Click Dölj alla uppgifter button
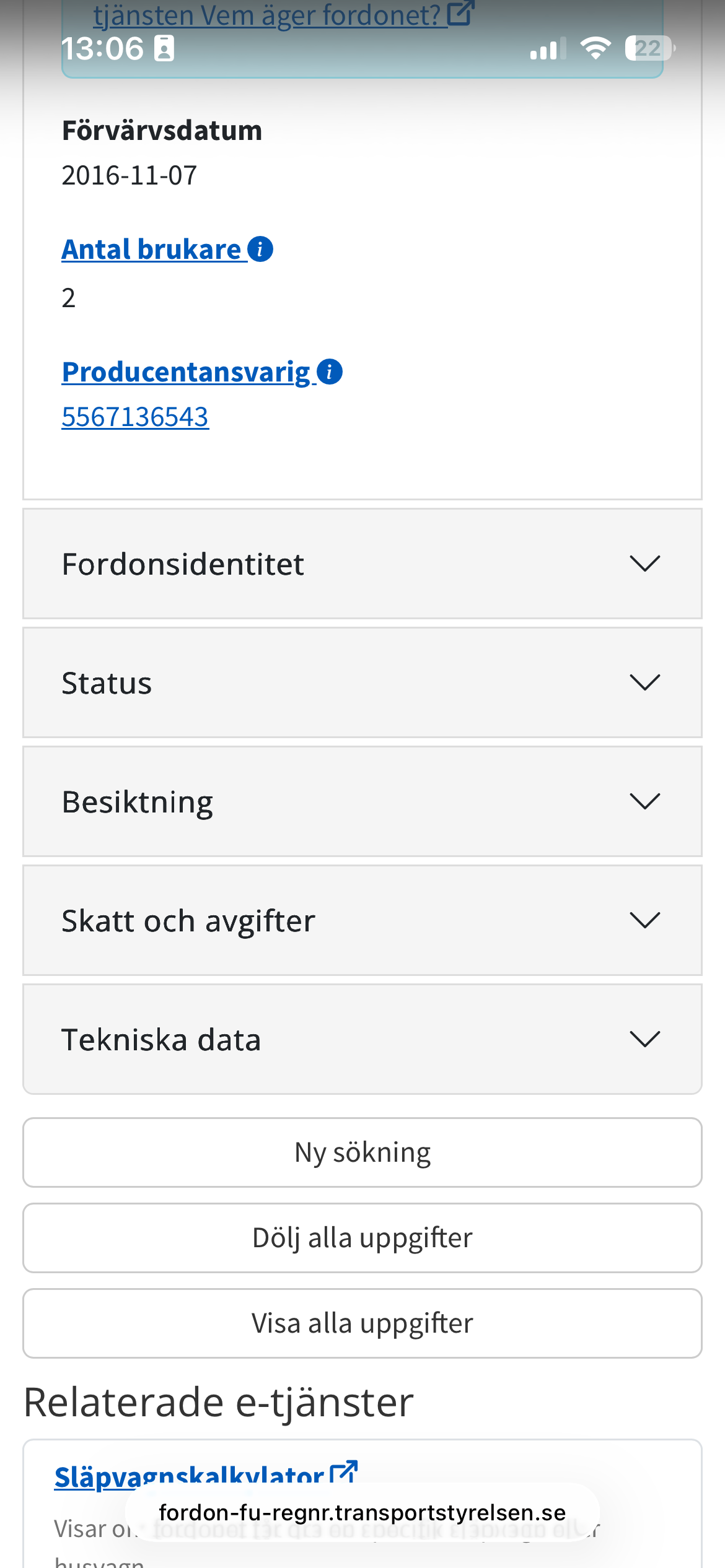725x1568 pixels. click(362, 1238)
